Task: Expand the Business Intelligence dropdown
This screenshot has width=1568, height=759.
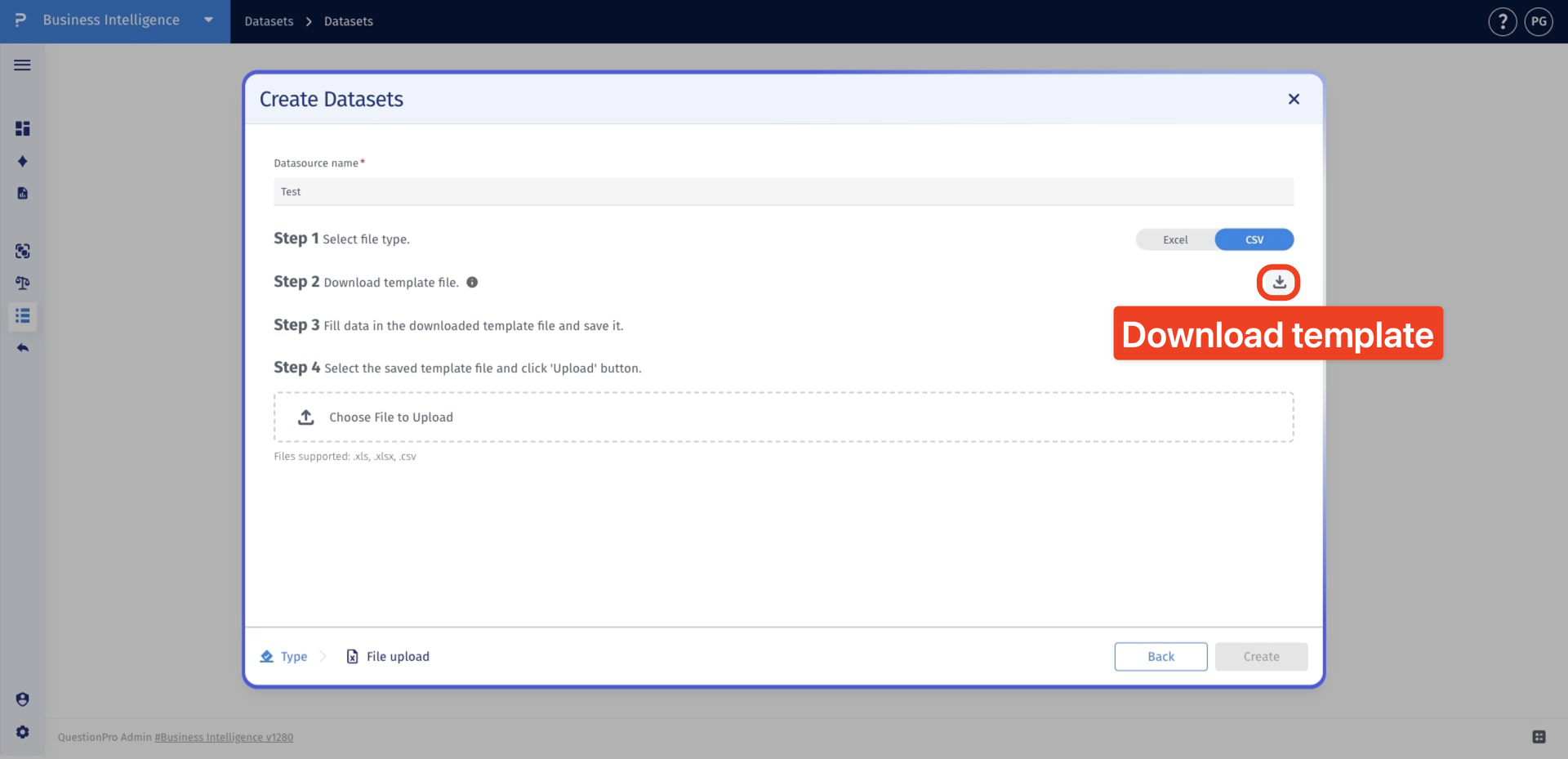Action: click(x=208, y=20)
